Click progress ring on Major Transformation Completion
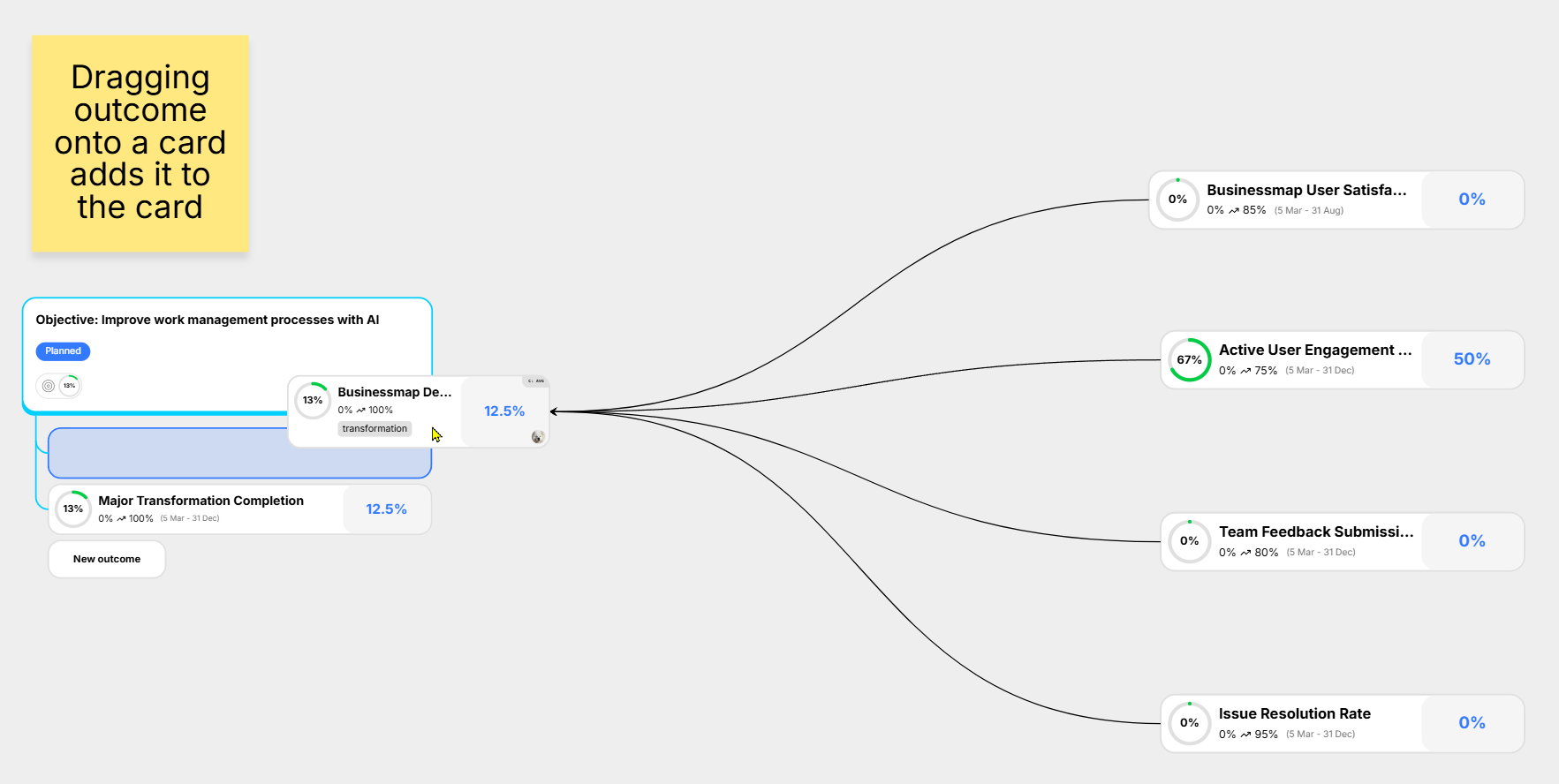This screenshot has width=1559, height=784. [x=73, y=509]
